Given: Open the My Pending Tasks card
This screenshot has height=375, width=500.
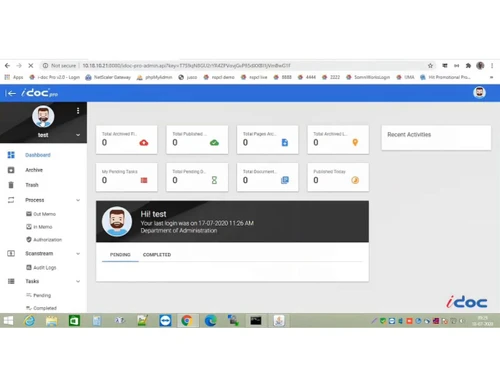Looking at the screenshot, I should (127, 177).
